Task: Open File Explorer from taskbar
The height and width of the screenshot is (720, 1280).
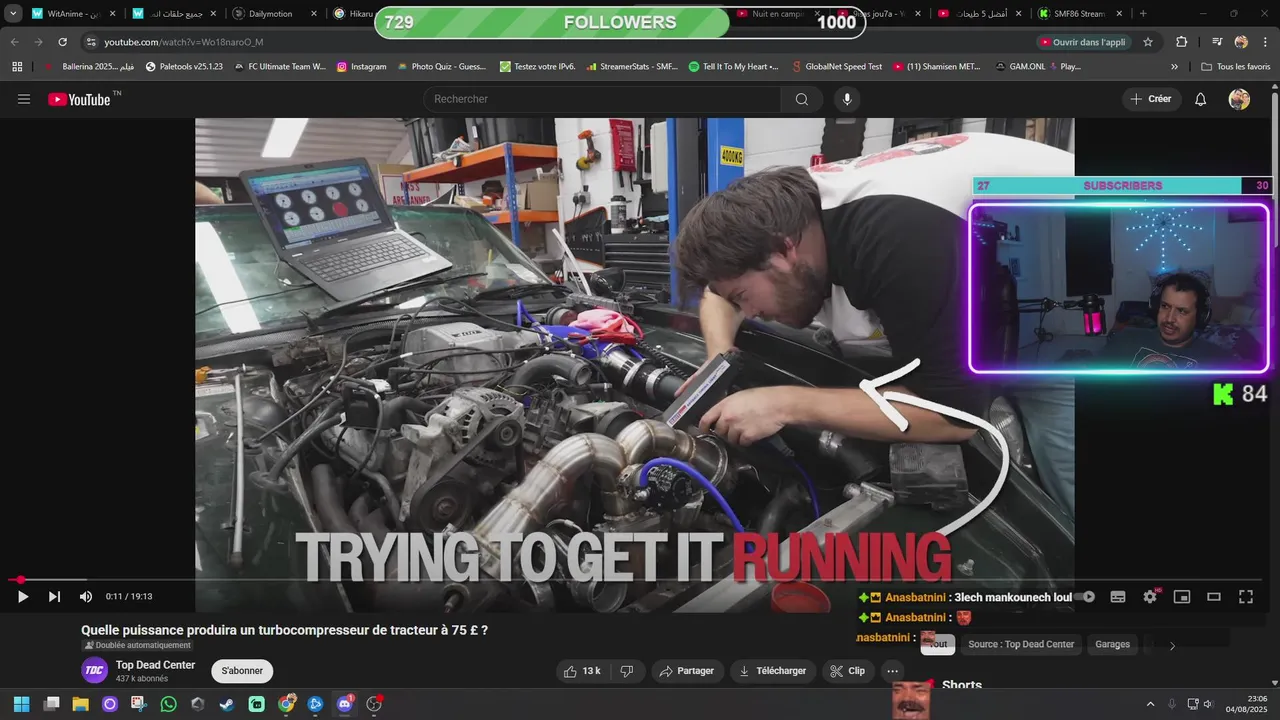Action: click(x=80, y=704)
